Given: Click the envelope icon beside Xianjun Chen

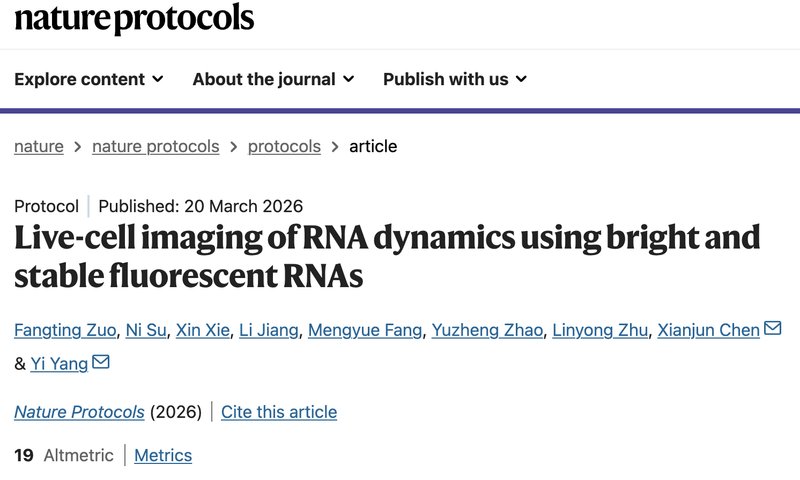Looking at the screenshot, I should point(772,329).
